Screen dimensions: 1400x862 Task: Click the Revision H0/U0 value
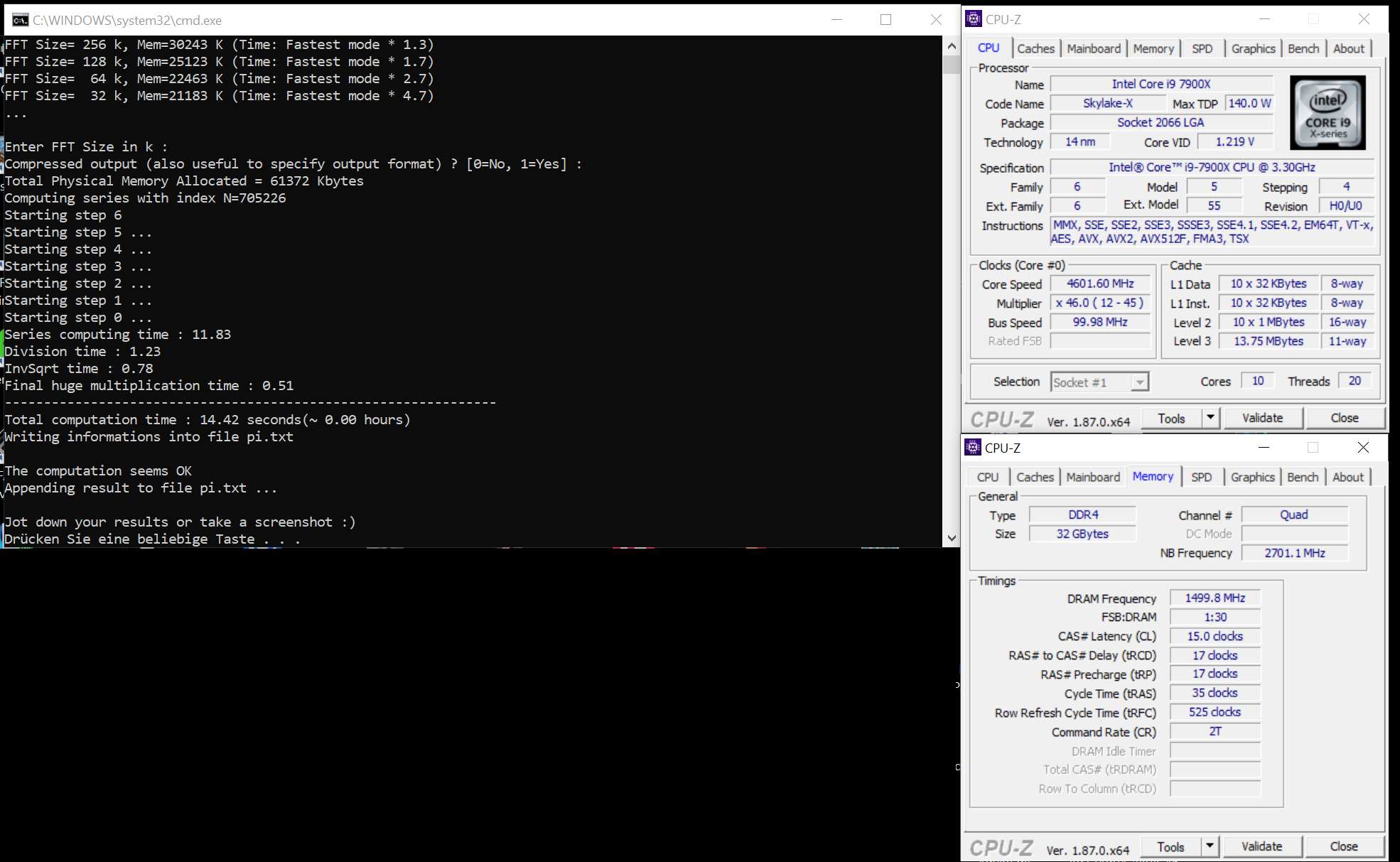pos(1346,205)
